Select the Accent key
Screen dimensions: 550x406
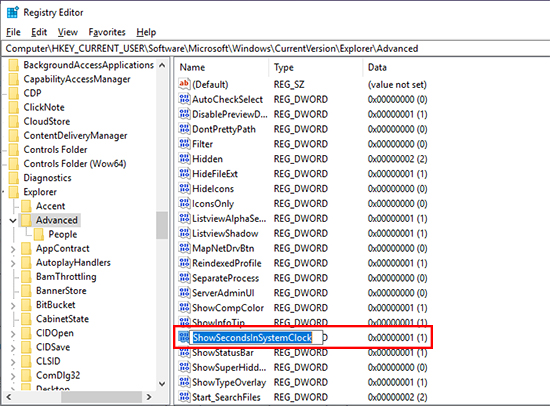(51, 206)
